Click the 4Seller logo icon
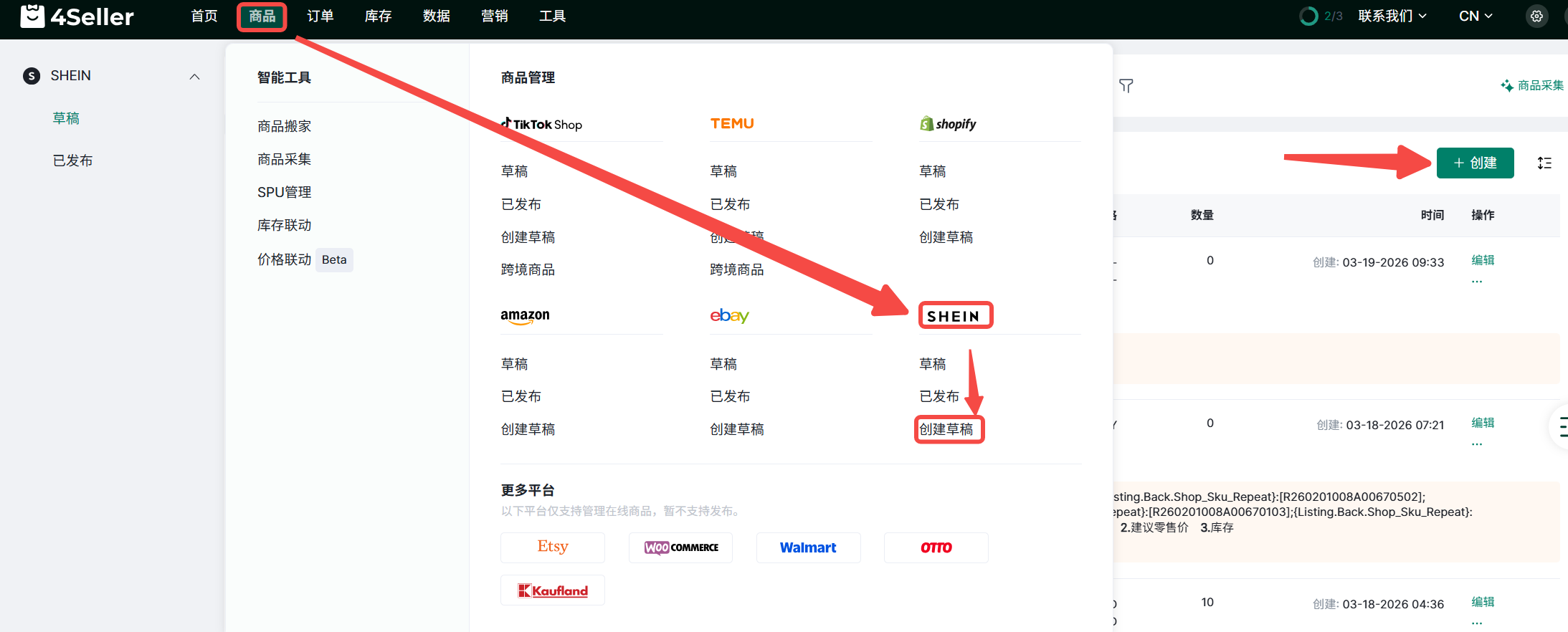The image size is (1568, 632). [32, 16]
